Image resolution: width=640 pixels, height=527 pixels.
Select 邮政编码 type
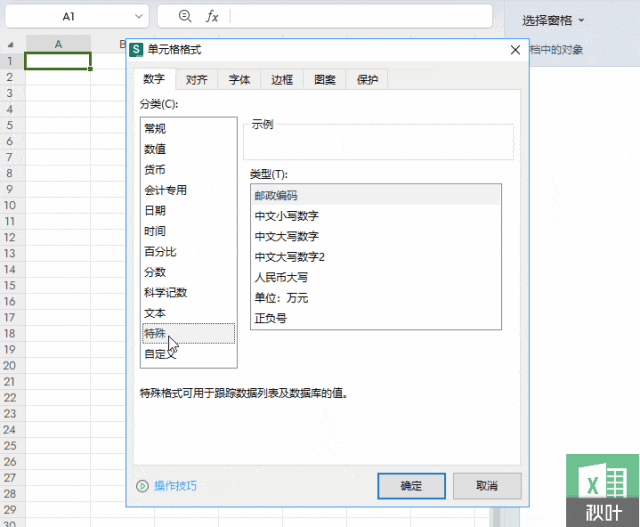[x=376, y=196]
